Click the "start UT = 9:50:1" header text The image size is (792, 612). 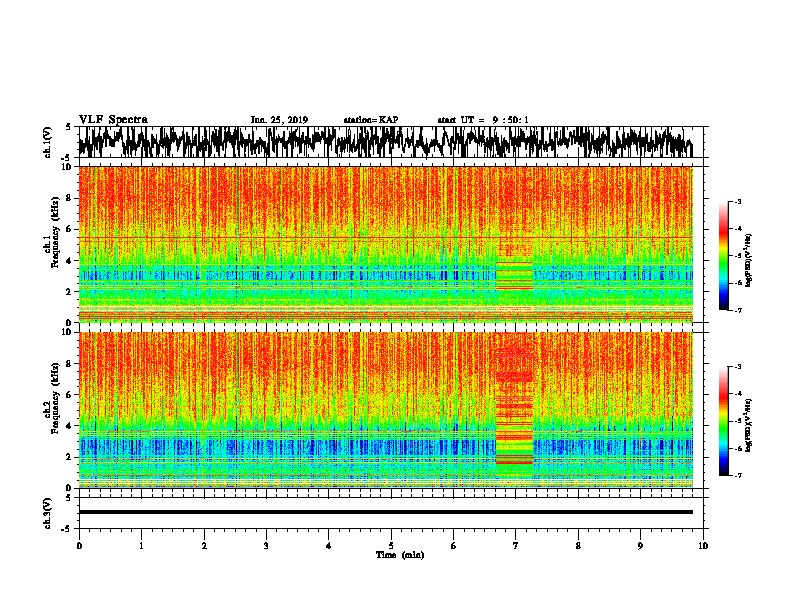483,120
